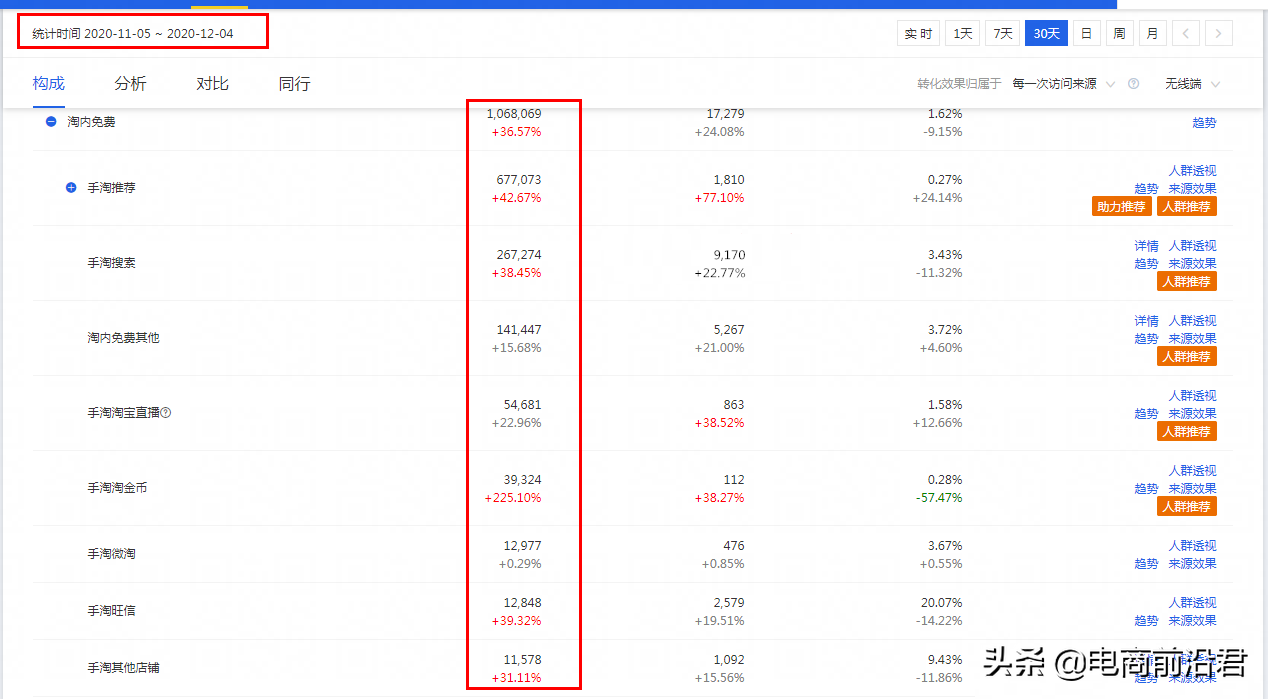Viewport: 1268px width, 699px height.
Task: Click the 1,068,069 visitor count
Action: pos(514,114)
